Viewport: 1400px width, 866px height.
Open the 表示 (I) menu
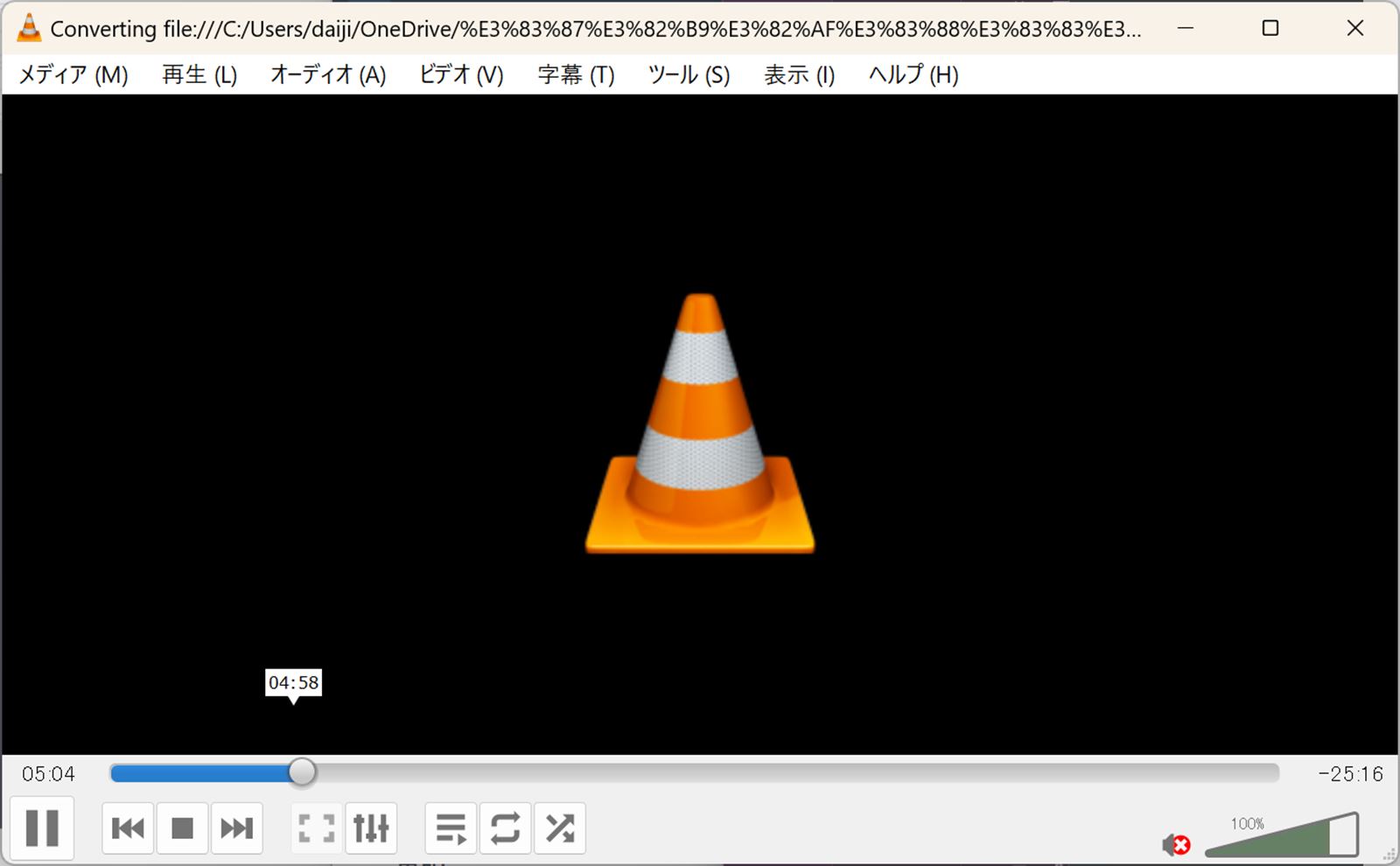point(799,74)
